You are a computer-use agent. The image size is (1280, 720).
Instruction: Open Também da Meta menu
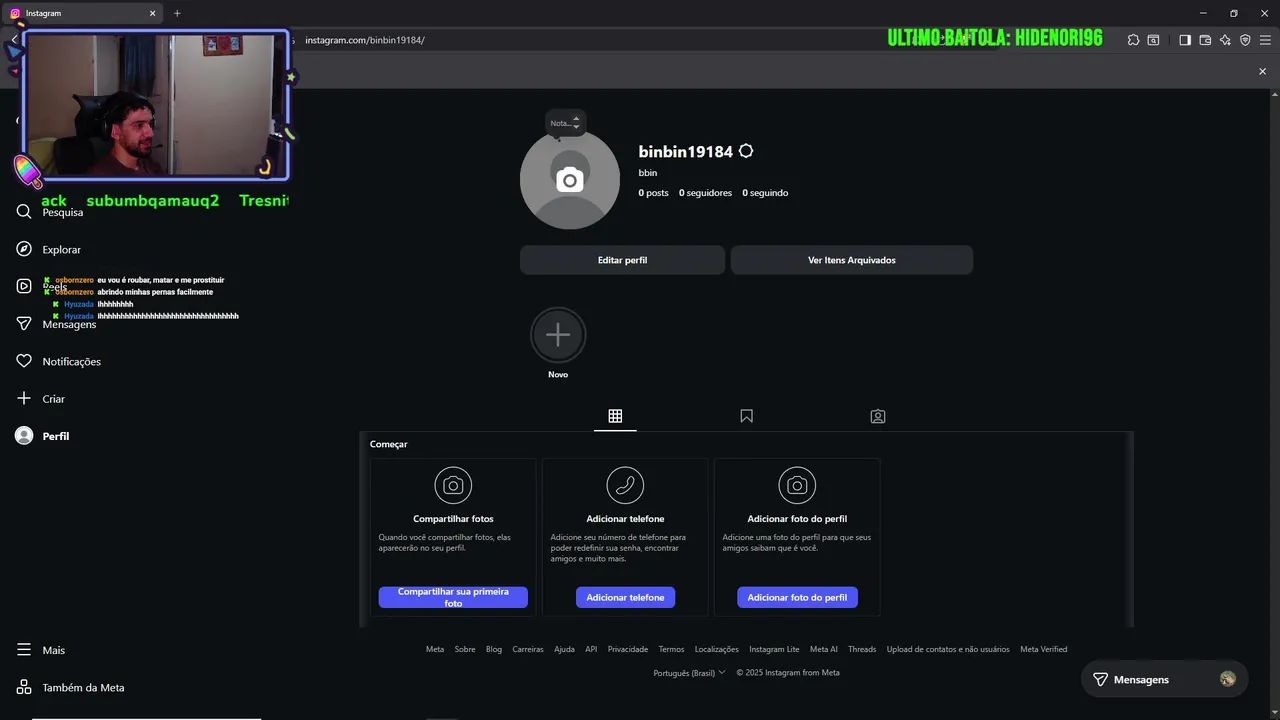pos(70,687)
